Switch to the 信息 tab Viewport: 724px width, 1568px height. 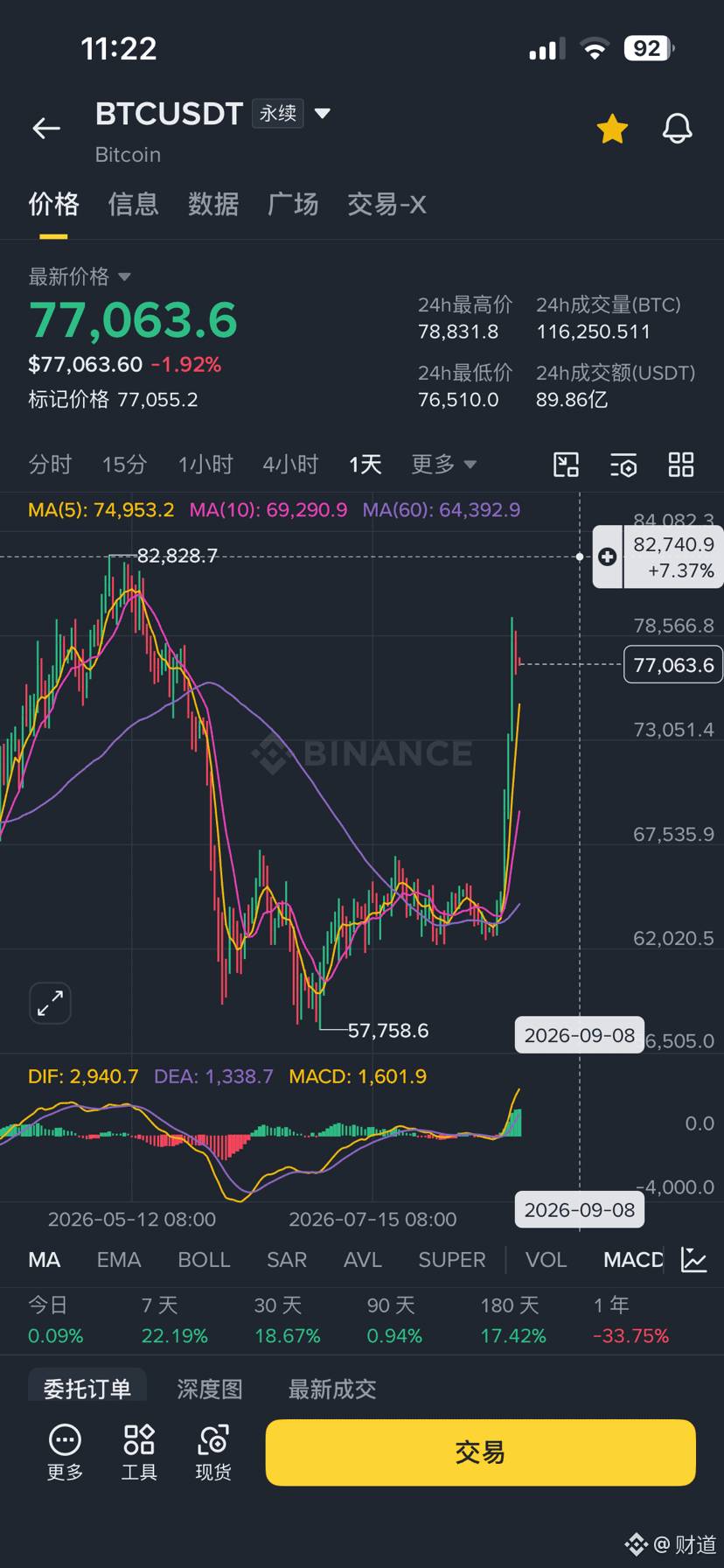coord(133,204)
